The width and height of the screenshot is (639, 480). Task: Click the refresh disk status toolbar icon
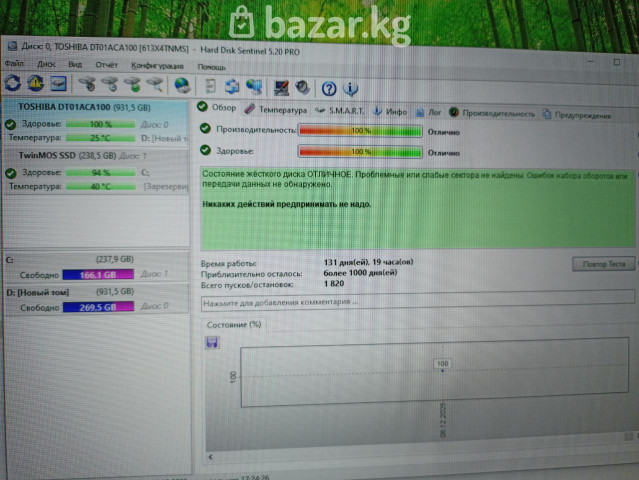click(x=13, y=83)
